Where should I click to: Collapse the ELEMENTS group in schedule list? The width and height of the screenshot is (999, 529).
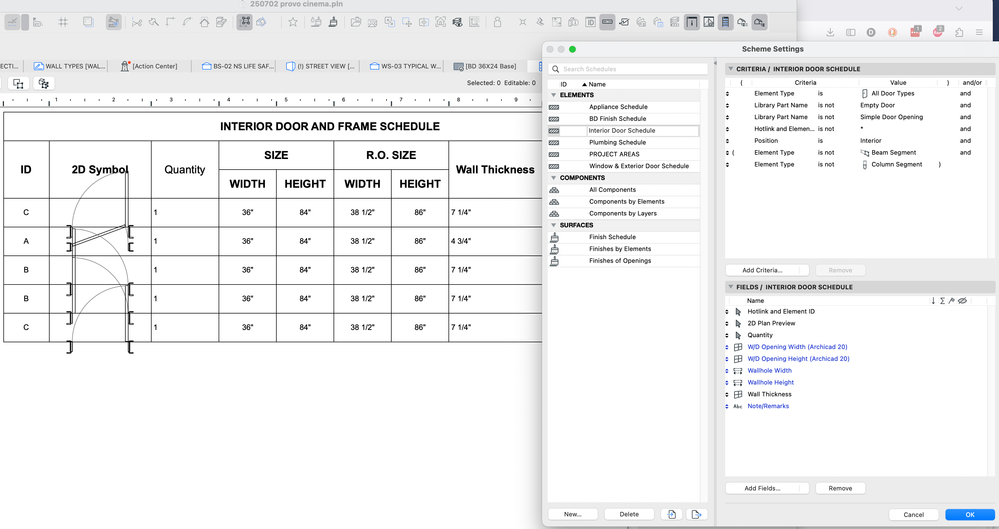click(554, 95)
